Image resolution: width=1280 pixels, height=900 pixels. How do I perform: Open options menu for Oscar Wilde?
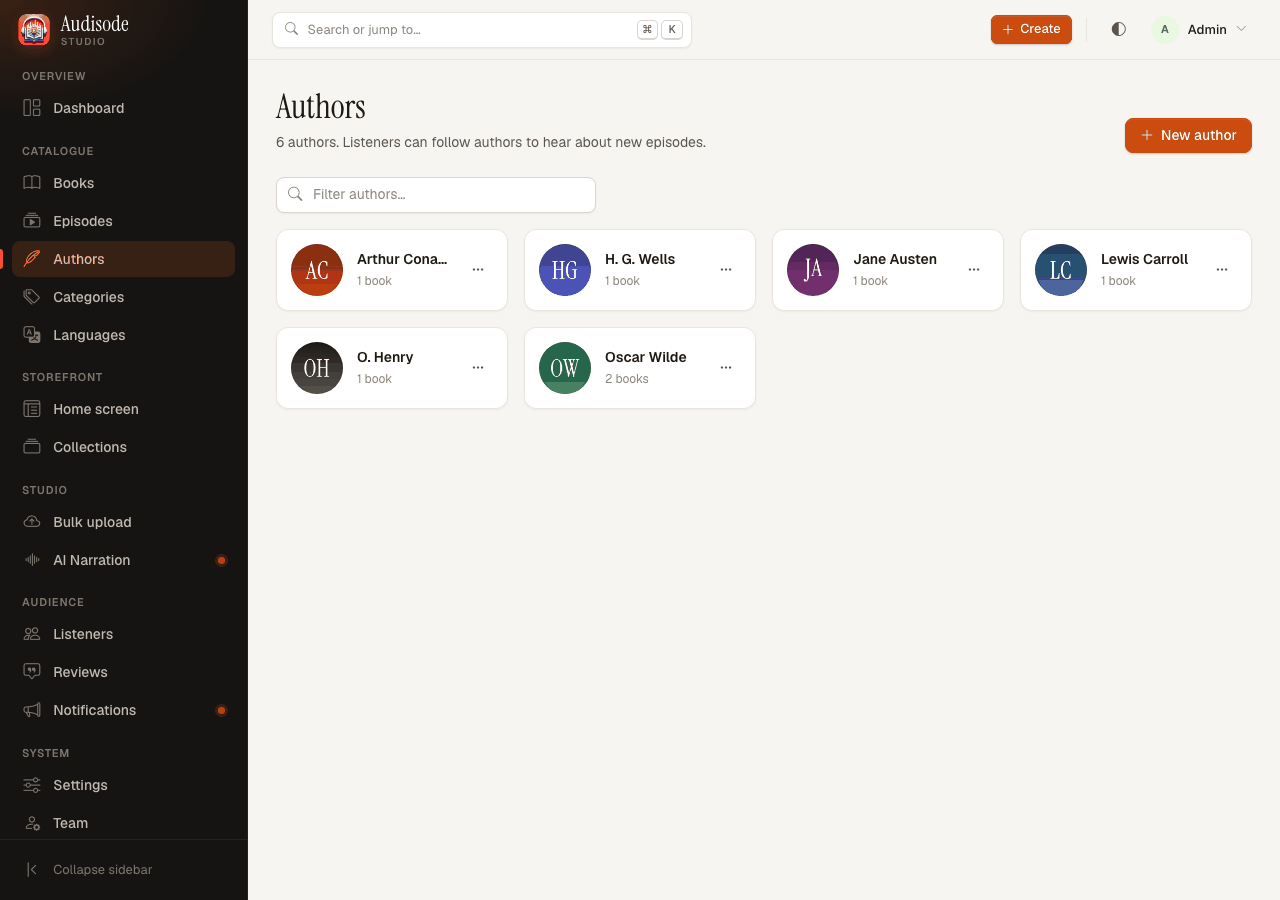726,368
